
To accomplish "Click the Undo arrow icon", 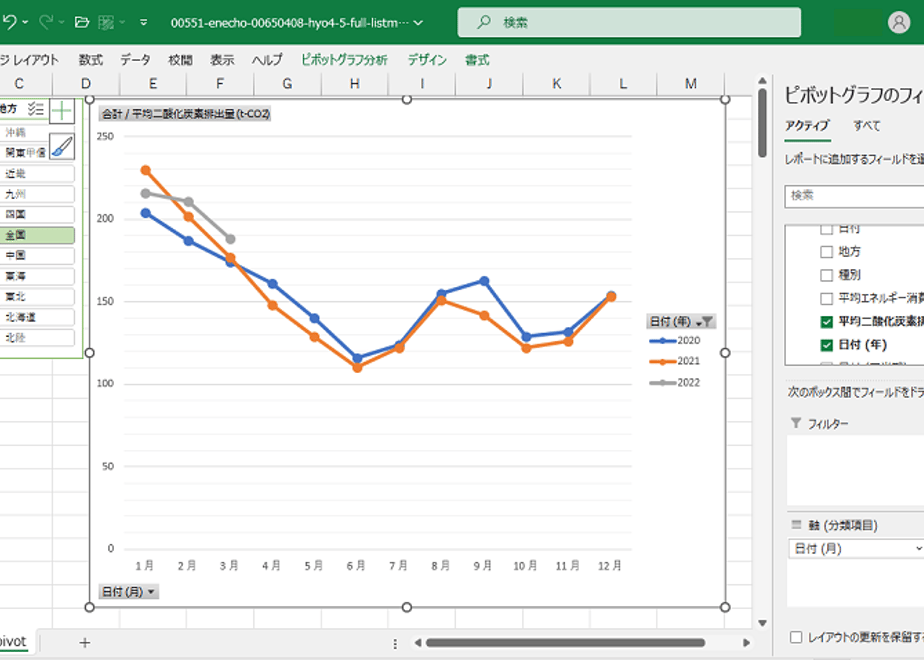I will (x=9, y=22).
